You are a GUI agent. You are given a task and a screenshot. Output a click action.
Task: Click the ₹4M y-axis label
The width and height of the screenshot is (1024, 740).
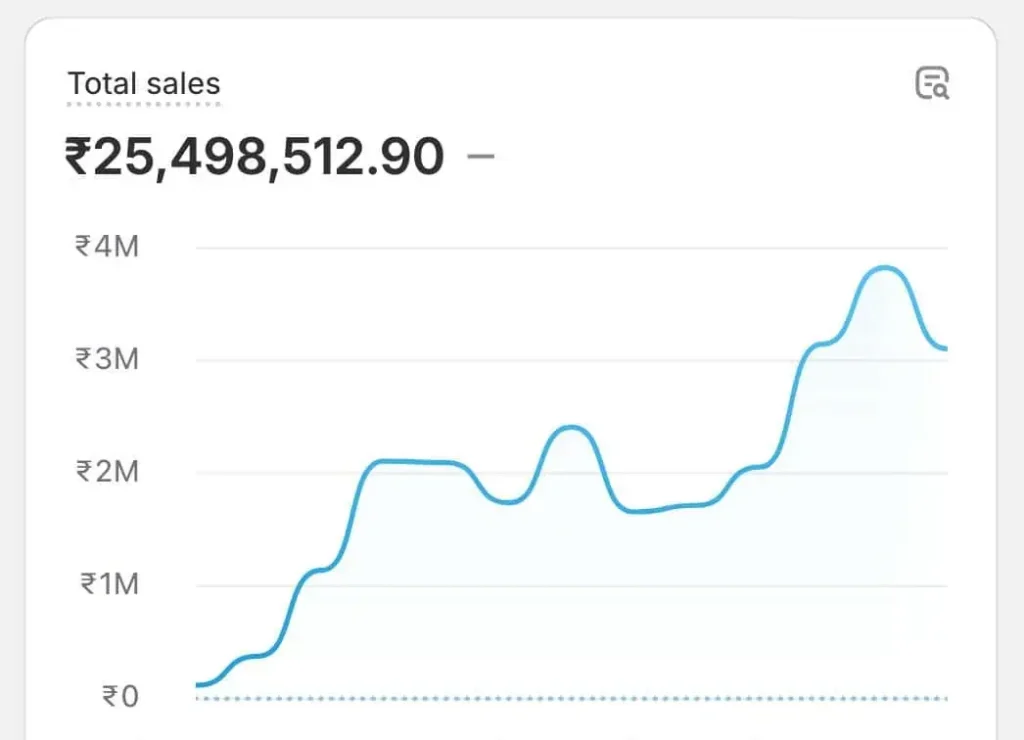(106, 246)
